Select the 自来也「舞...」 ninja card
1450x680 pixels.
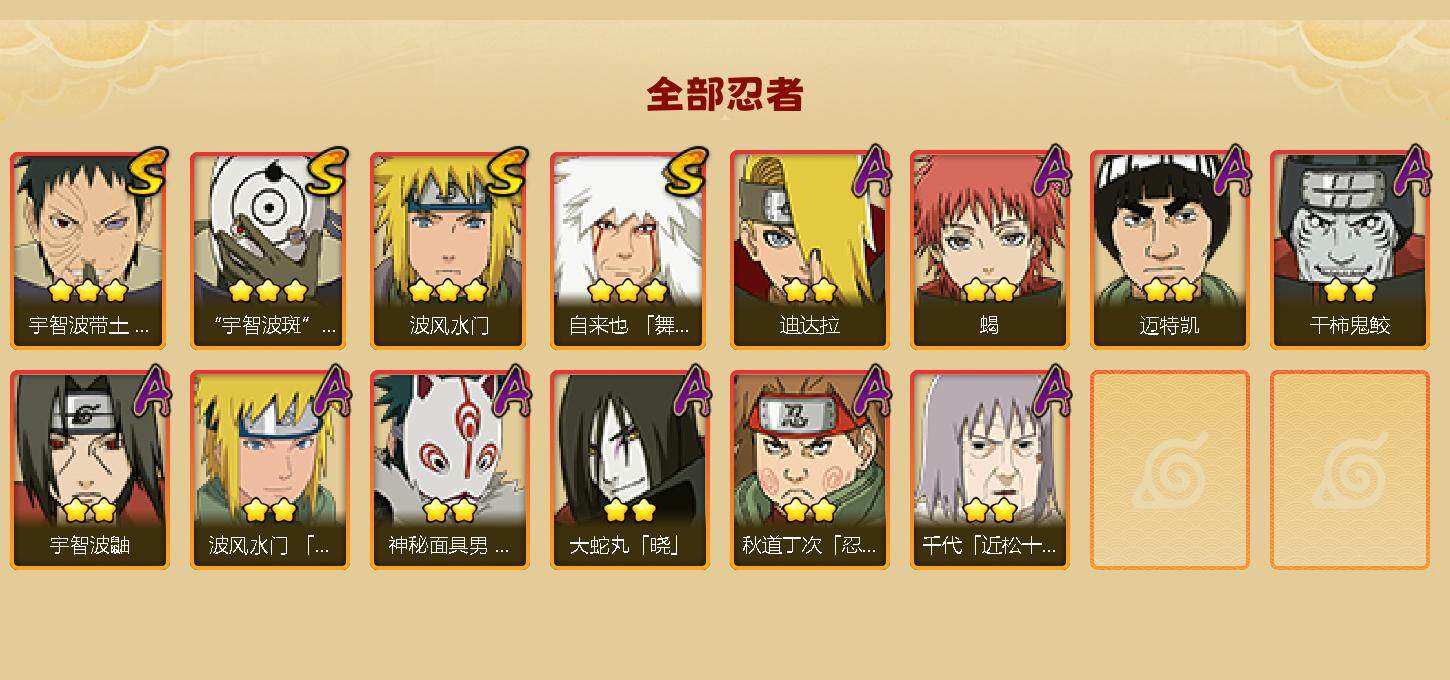(x=630, y=250)
